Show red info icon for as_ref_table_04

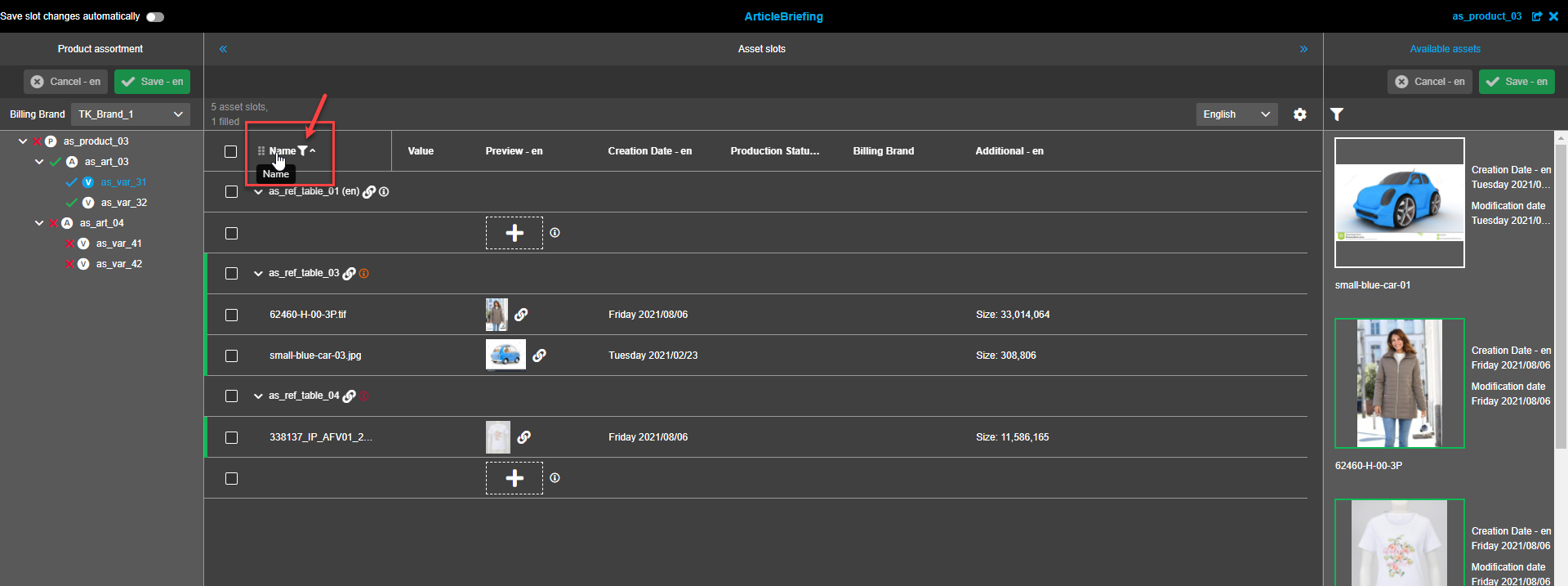pyautogui.click(x=364, y=396)
